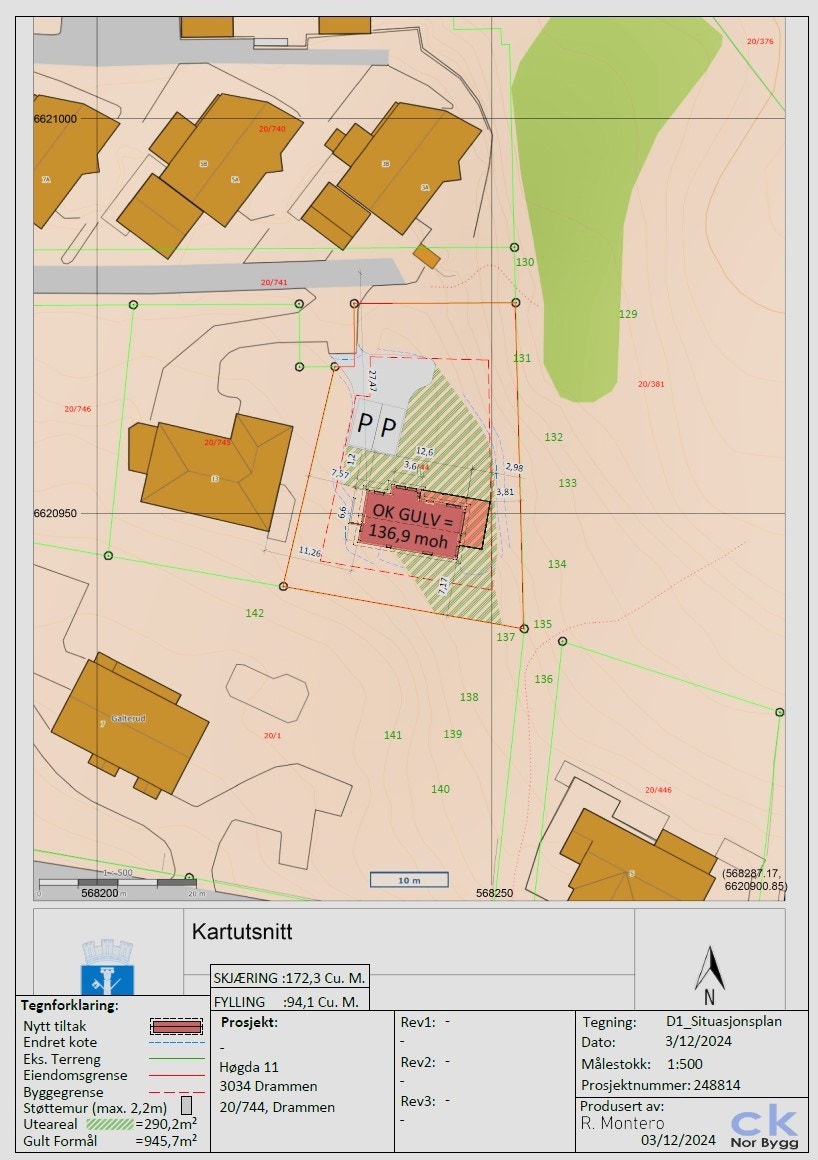Select the right P parking symbol
Viewport: 818px width, 1160px height.
[388, 425]
